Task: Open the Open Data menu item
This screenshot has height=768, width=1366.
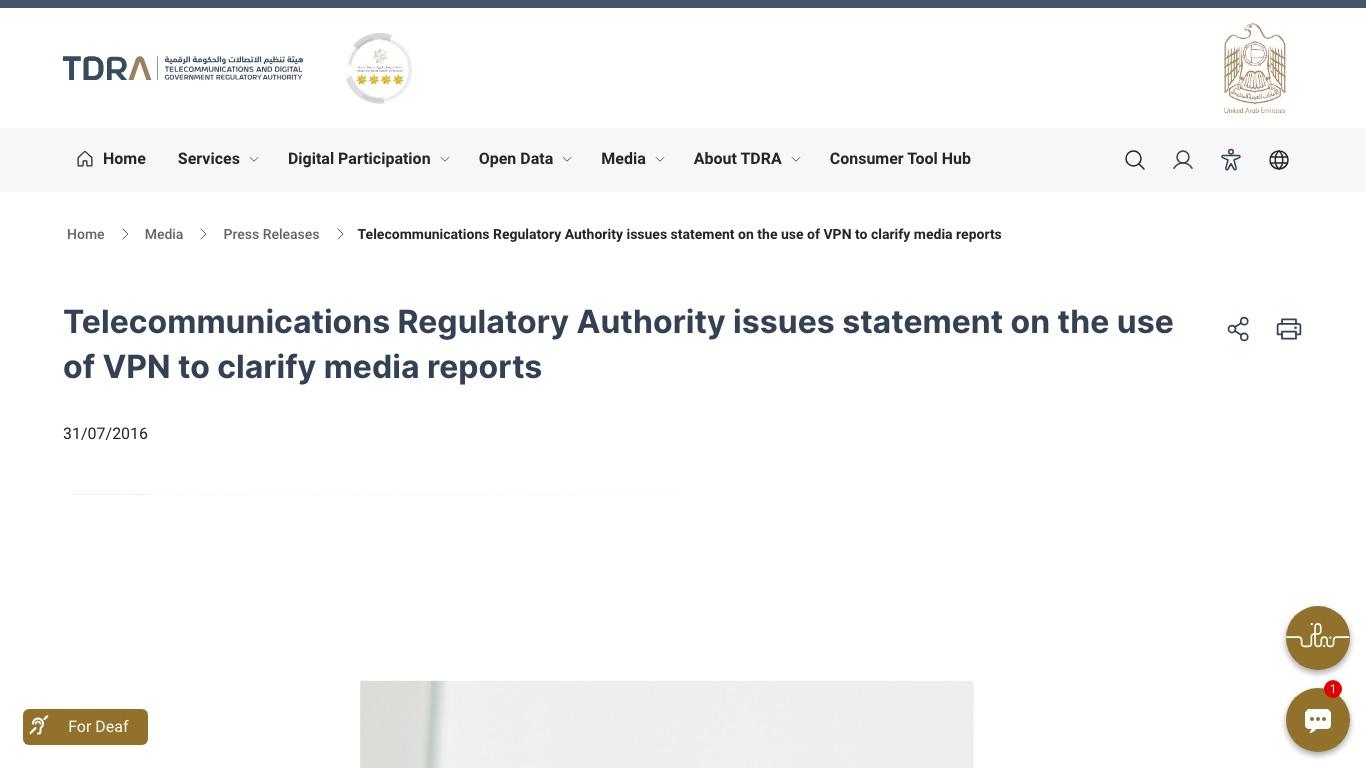Action: tap(515, 159)
